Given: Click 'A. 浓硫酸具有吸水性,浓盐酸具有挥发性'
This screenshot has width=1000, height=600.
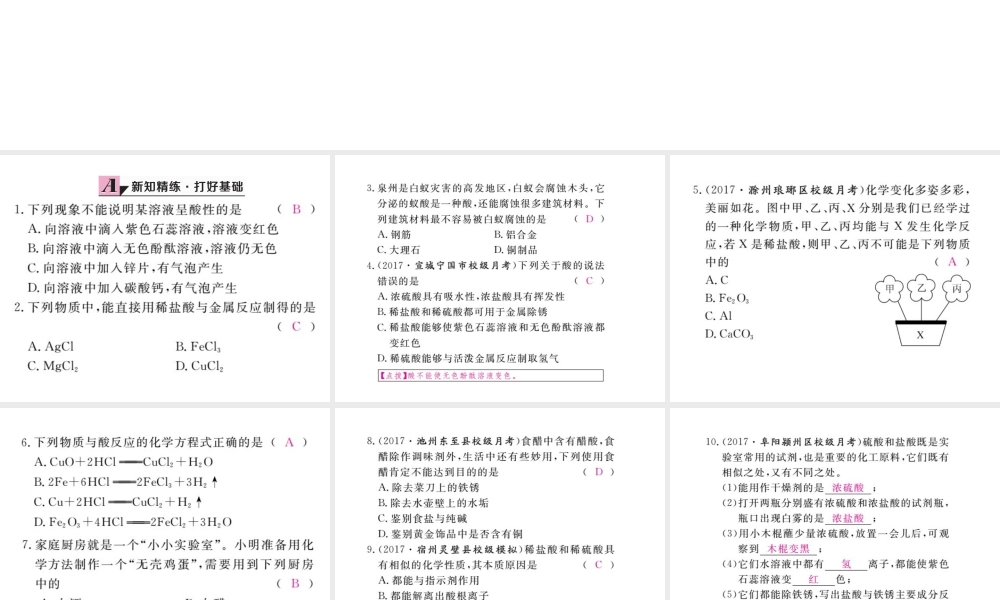Looking at the screenshot, I should [x=471, y=296].
